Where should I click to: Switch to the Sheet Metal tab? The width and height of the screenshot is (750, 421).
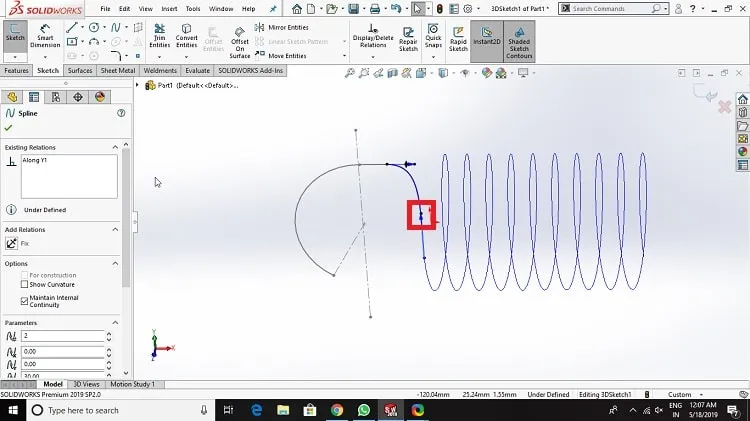pyautogui.click(x=118, y=70)
